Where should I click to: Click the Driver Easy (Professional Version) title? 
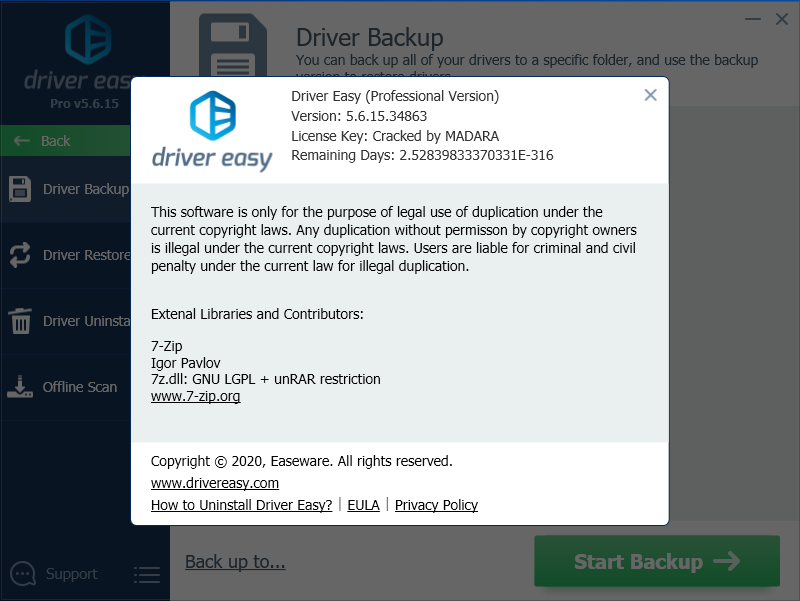[x=395, y=96]
